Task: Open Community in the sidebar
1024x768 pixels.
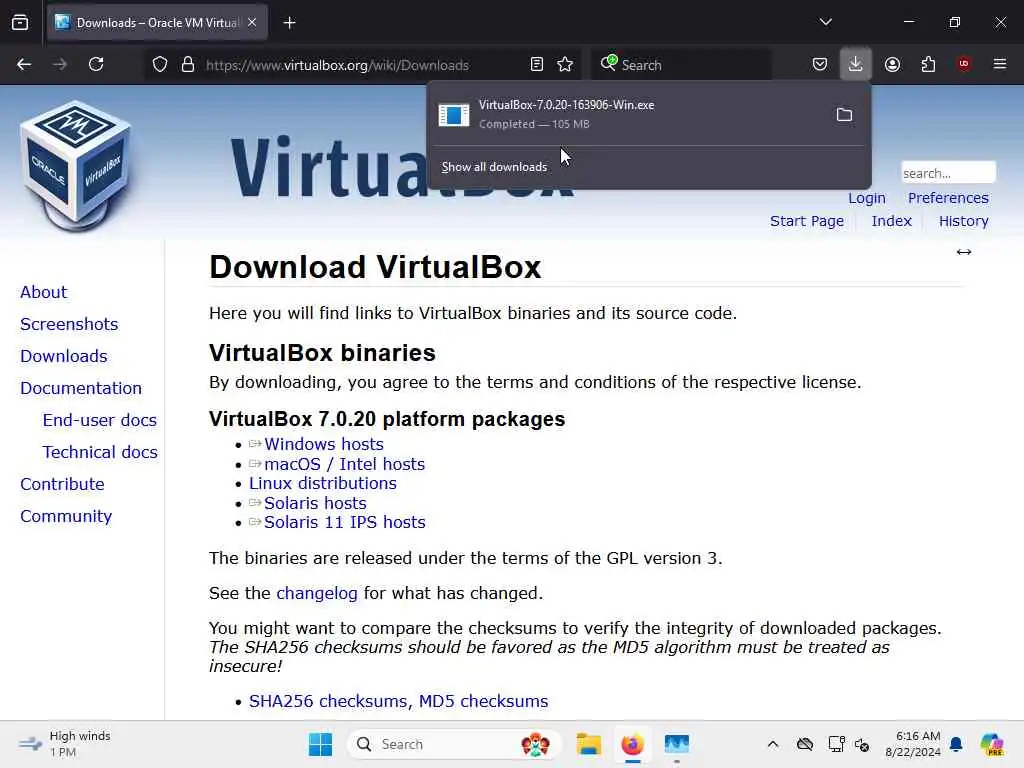Action: (x=66, y=516)
